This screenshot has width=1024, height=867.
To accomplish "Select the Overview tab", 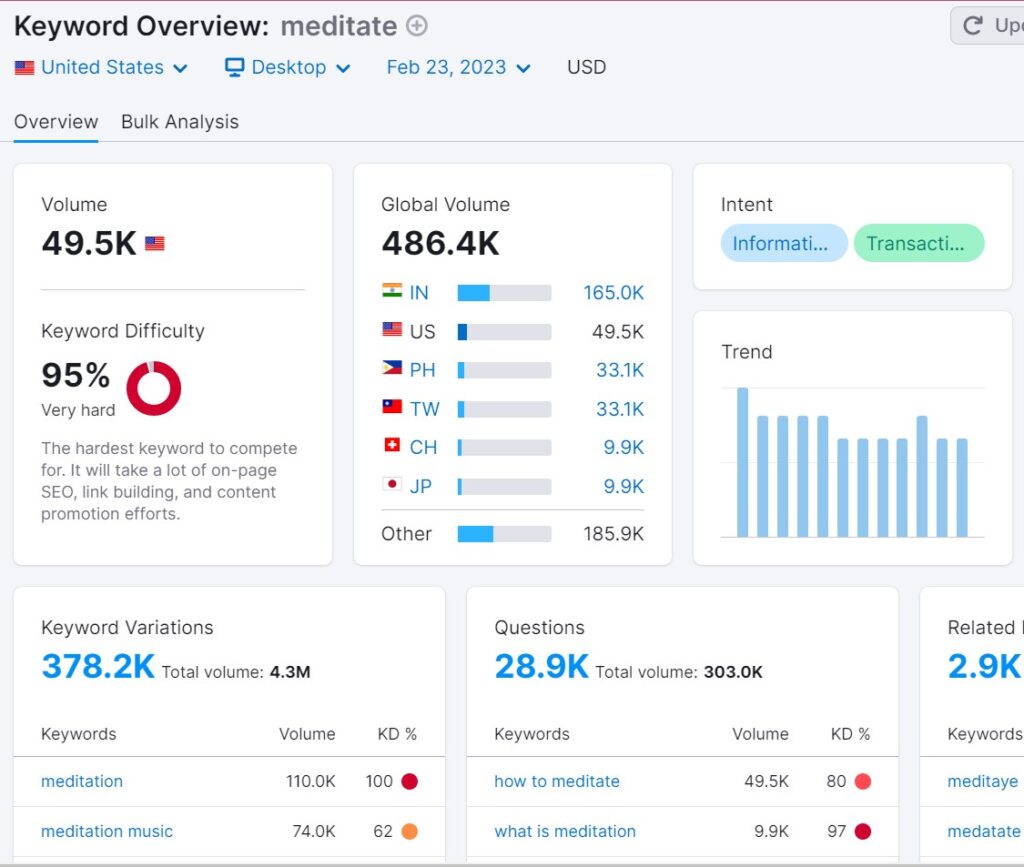I will [56, 122].
